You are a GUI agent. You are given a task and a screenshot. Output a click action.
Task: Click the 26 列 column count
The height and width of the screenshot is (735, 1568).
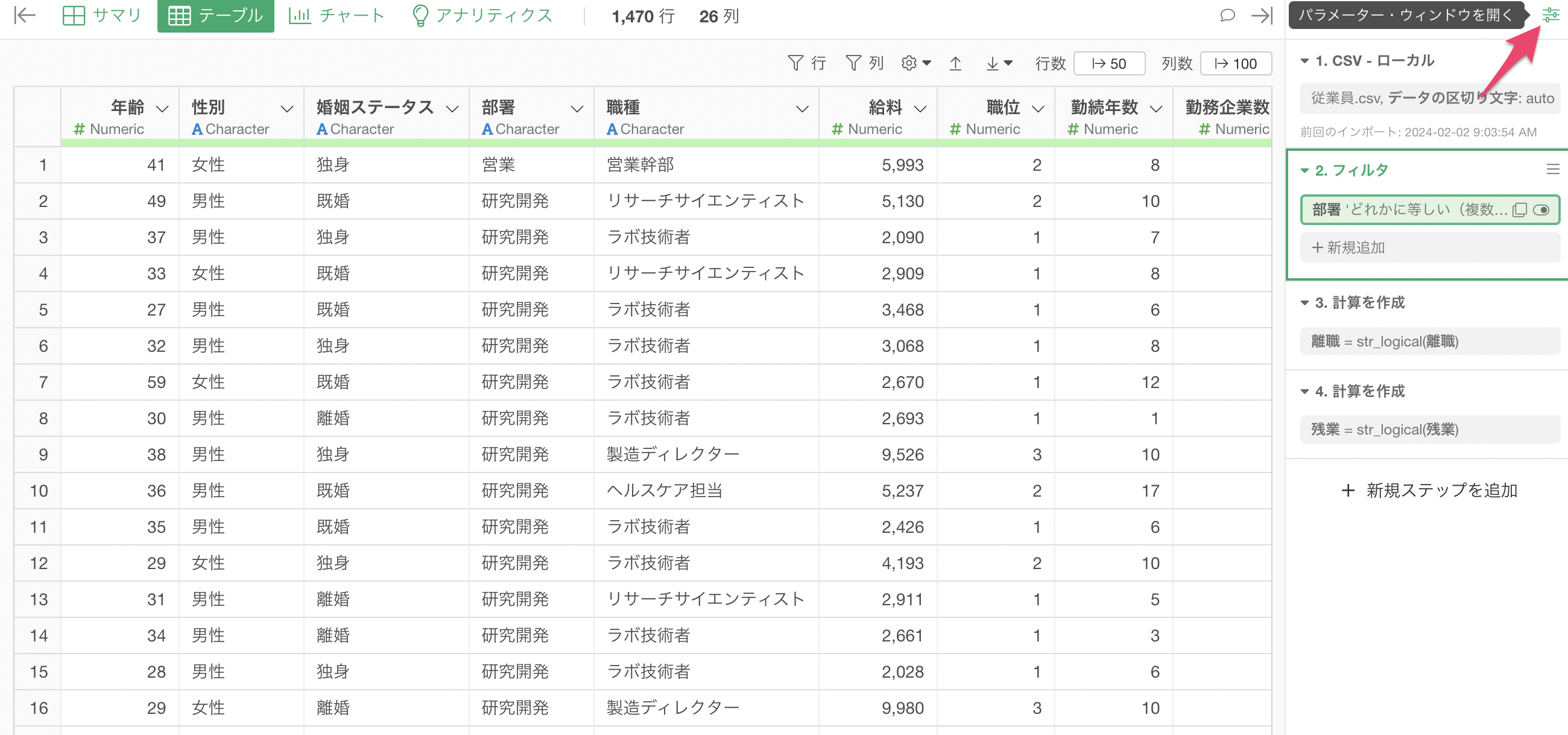pos(719,16)
